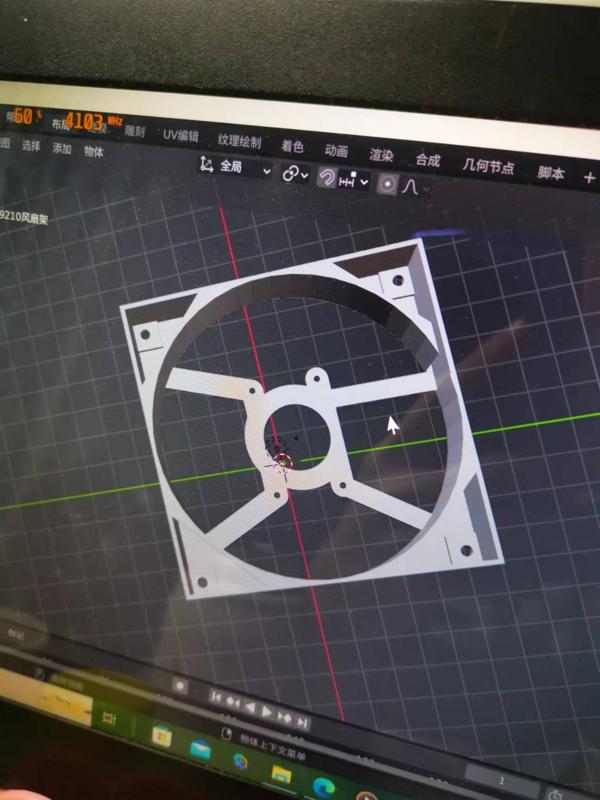Viewport: 600px width, 800px height.
Task: Open the proportional falloff curve menu
Action: tap(415, 187)
